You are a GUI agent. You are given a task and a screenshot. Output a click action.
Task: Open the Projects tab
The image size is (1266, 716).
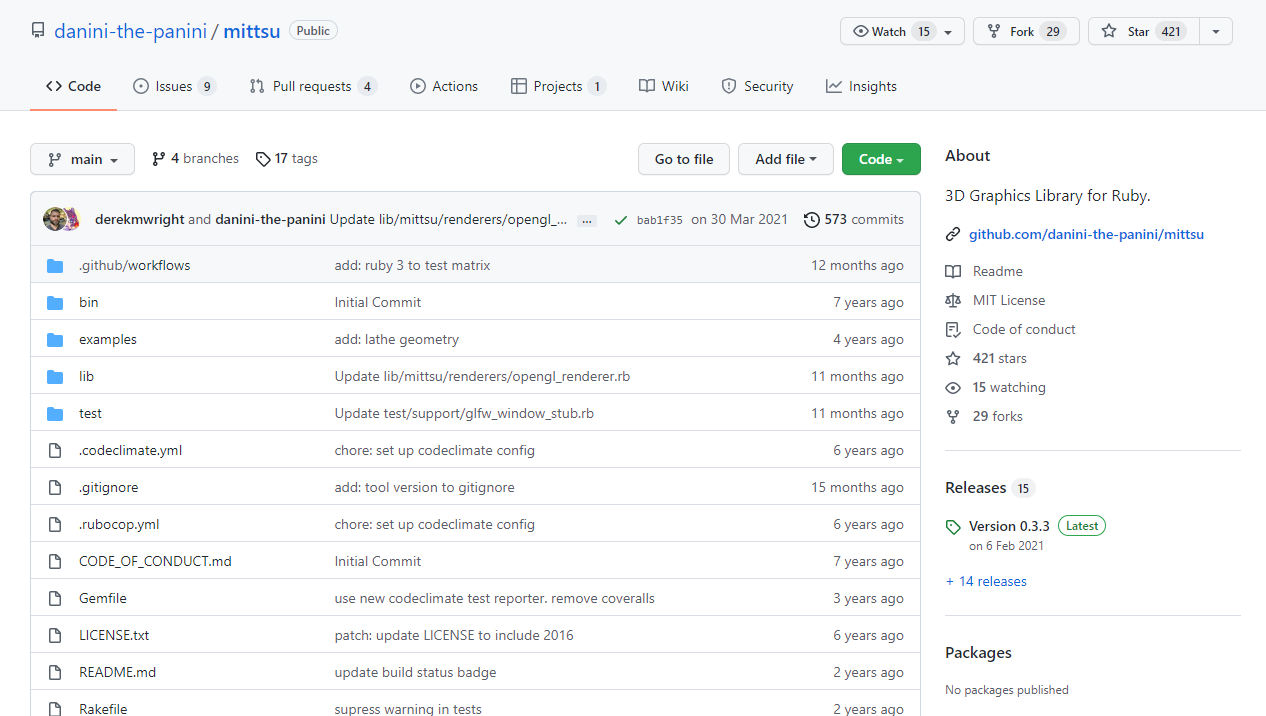[558, 86]
